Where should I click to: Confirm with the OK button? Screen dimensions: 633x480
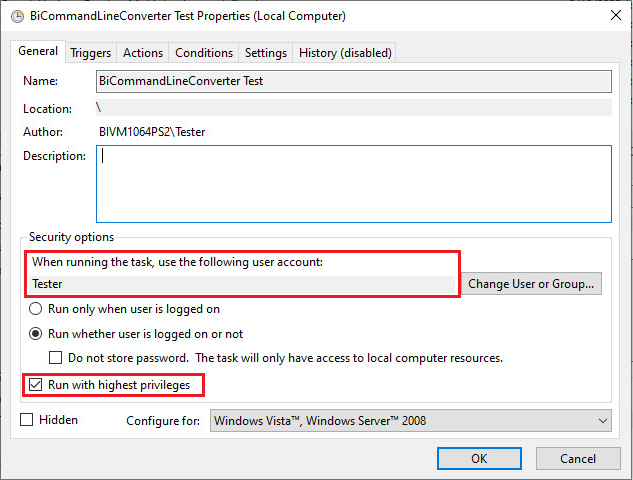click(479, 458)
